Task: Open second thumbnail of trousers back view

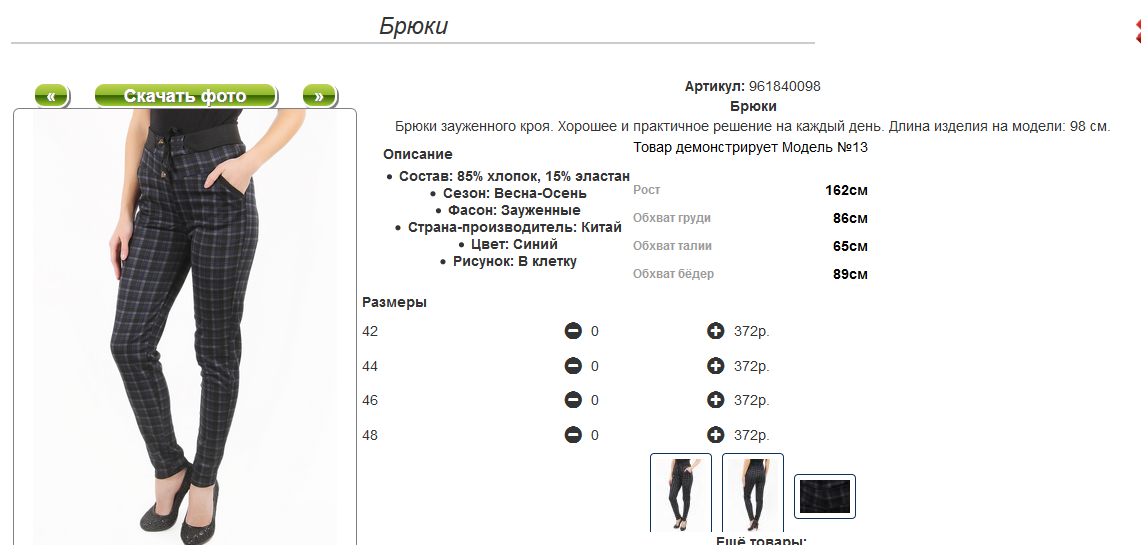Action: click(x=752, y=493)
